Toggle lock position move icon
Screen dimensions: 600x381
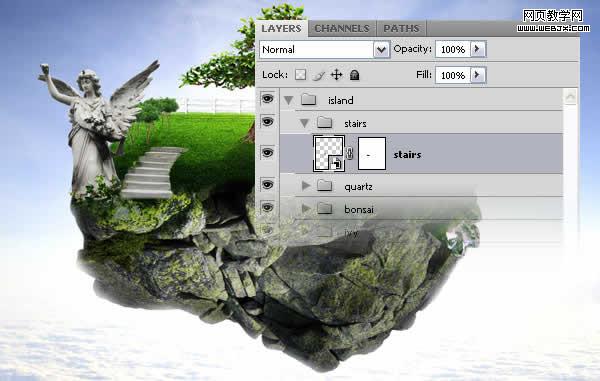click(336, 75)
